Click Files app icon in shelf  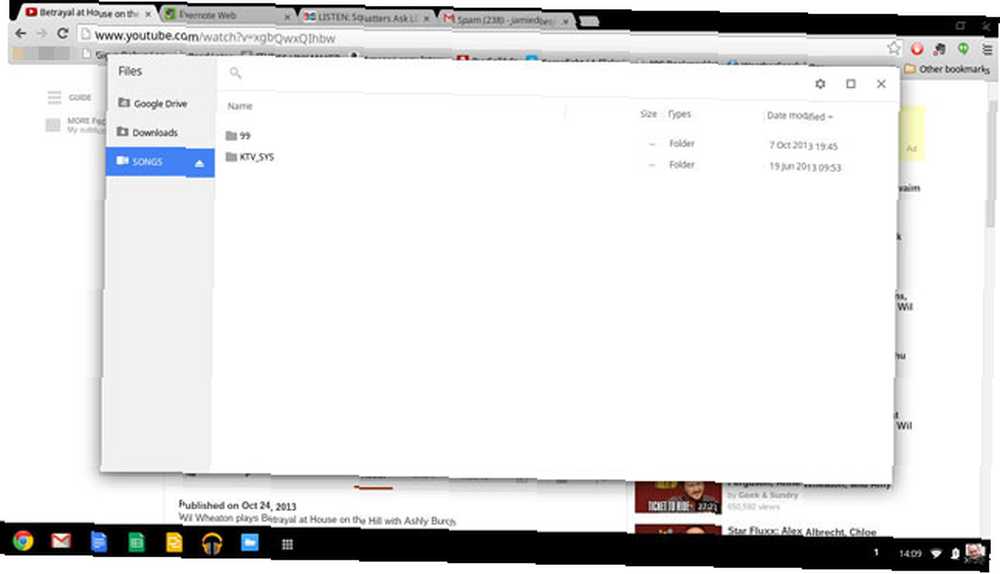(249, 543)
